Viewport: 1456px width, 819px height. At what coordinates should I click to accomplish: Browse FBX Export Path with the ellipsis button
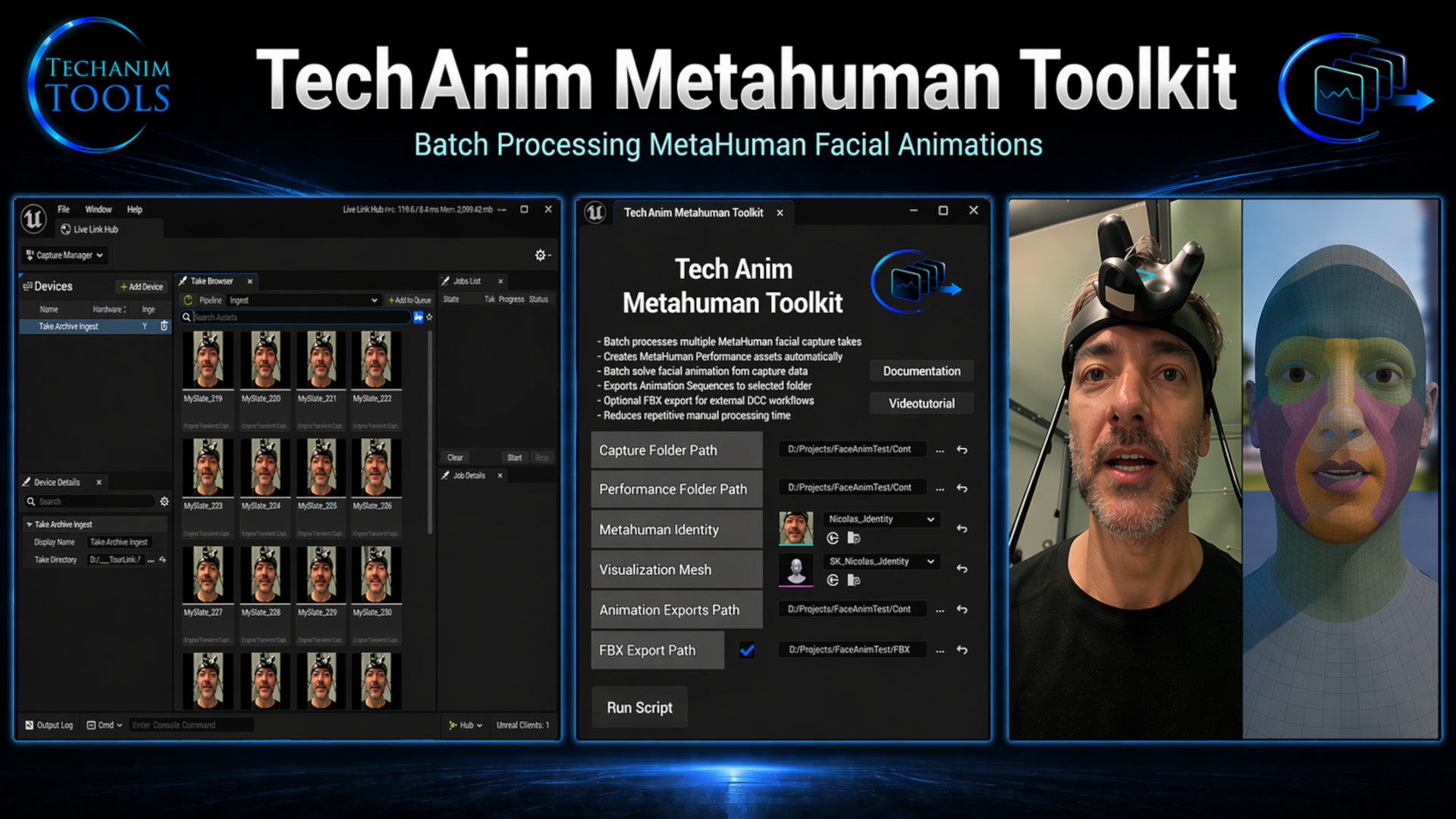(940, 651)
